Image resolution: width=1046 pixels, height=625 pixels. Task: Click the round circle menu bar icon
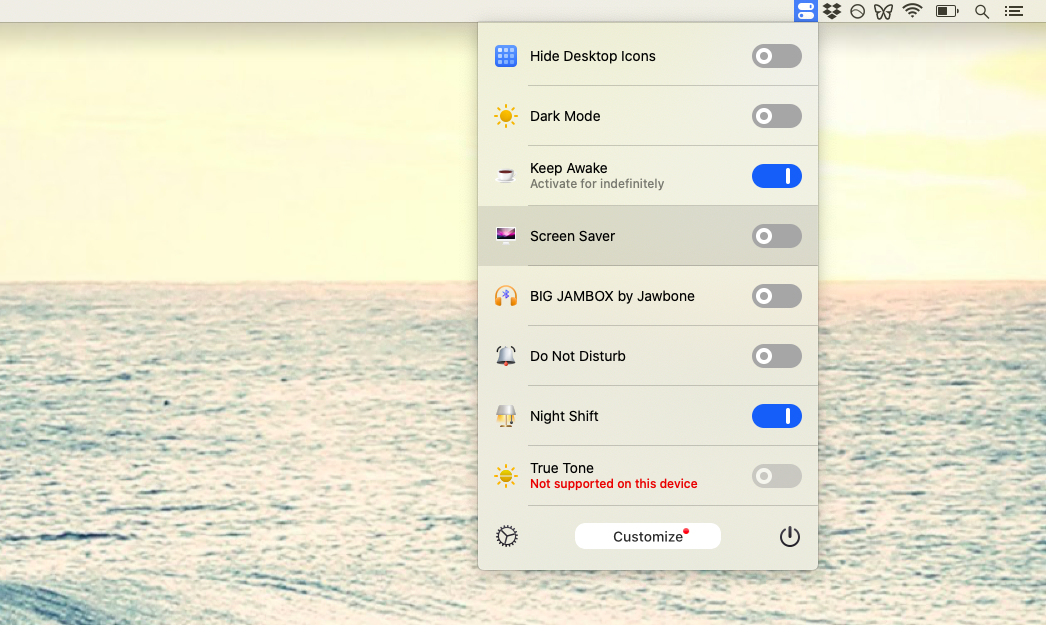pyautogui.click(x=858, y=11)
